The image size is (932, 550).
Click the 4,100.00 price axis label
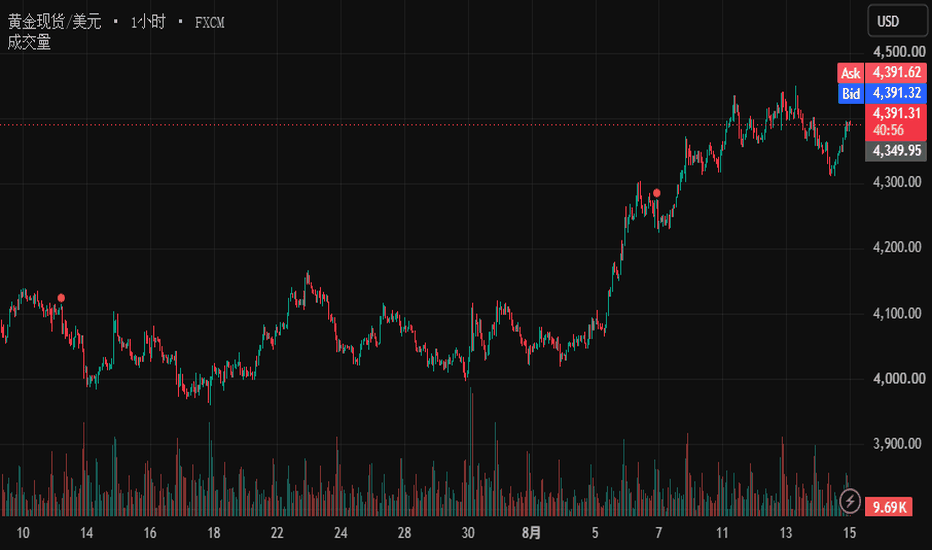pos(897,313)
